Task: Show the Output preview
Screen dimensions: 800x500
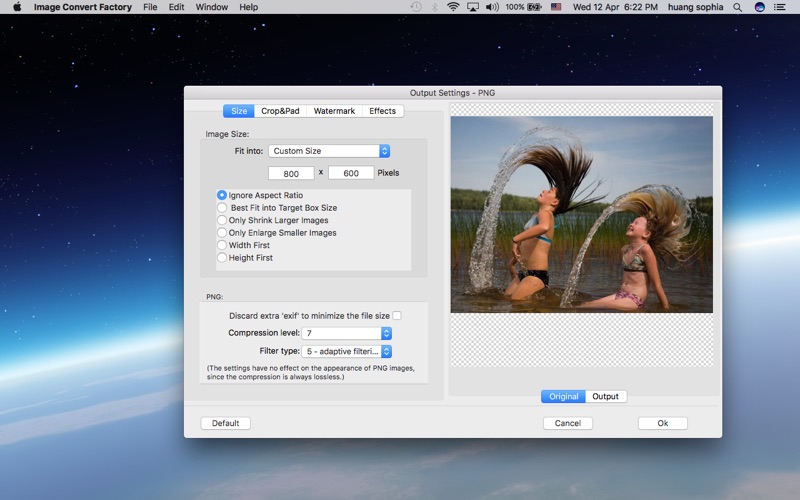Action: click(606, 396)
